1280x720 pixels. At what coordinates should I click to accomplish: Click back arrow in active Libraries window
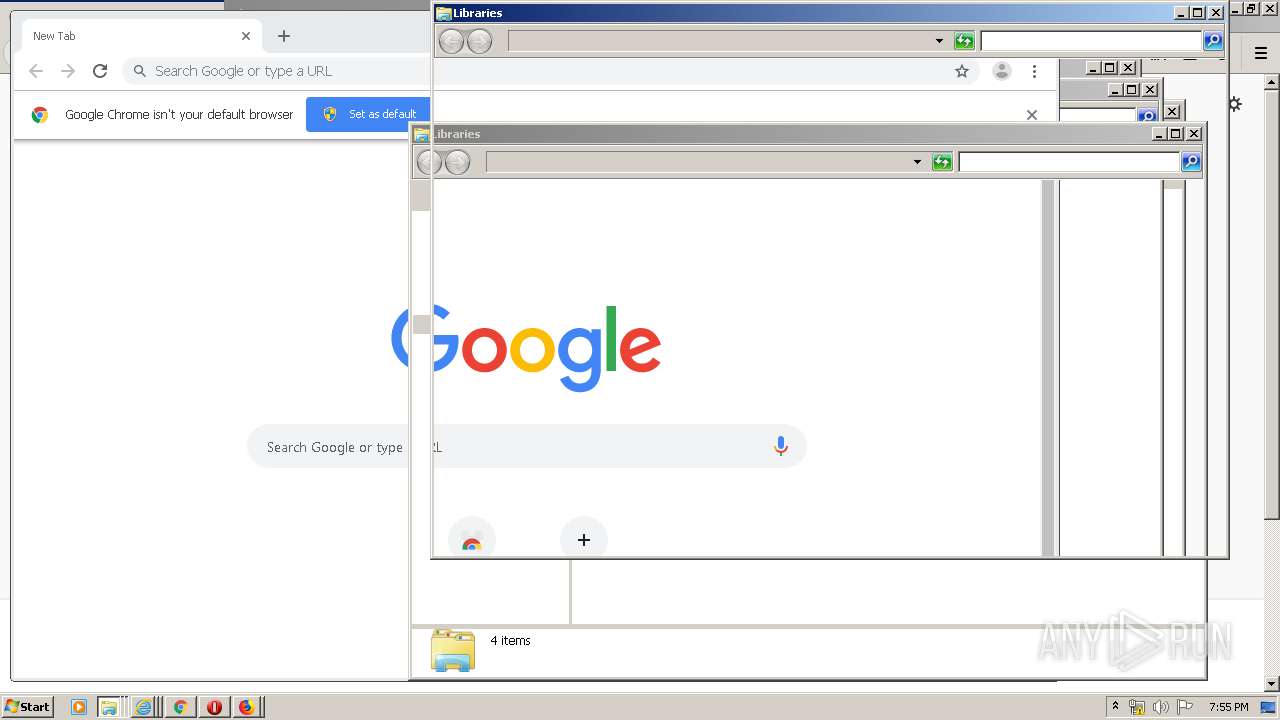click(x=452, y=41)
